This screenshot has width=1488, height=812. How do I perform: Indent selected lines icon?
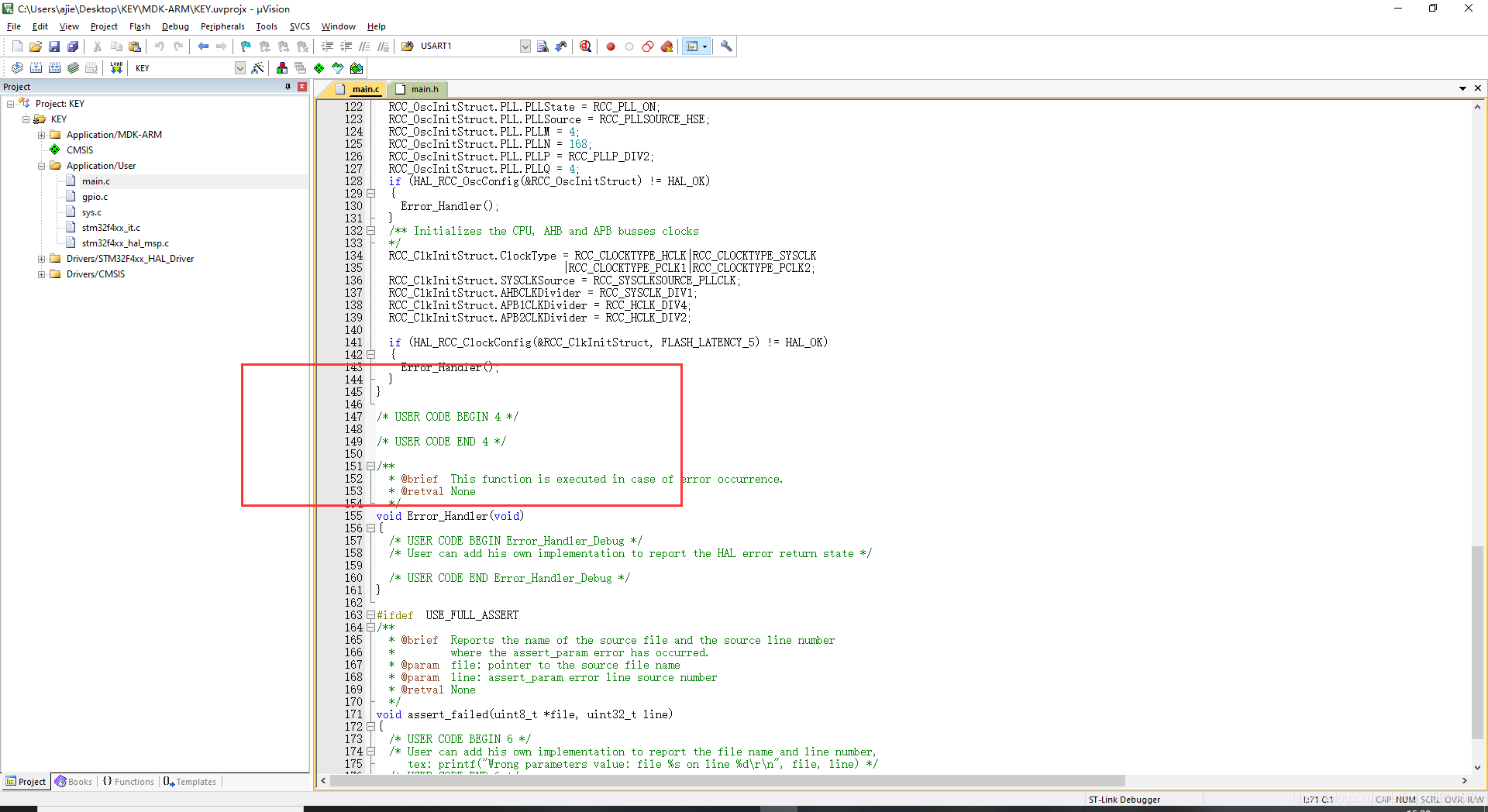coord(327,46)
